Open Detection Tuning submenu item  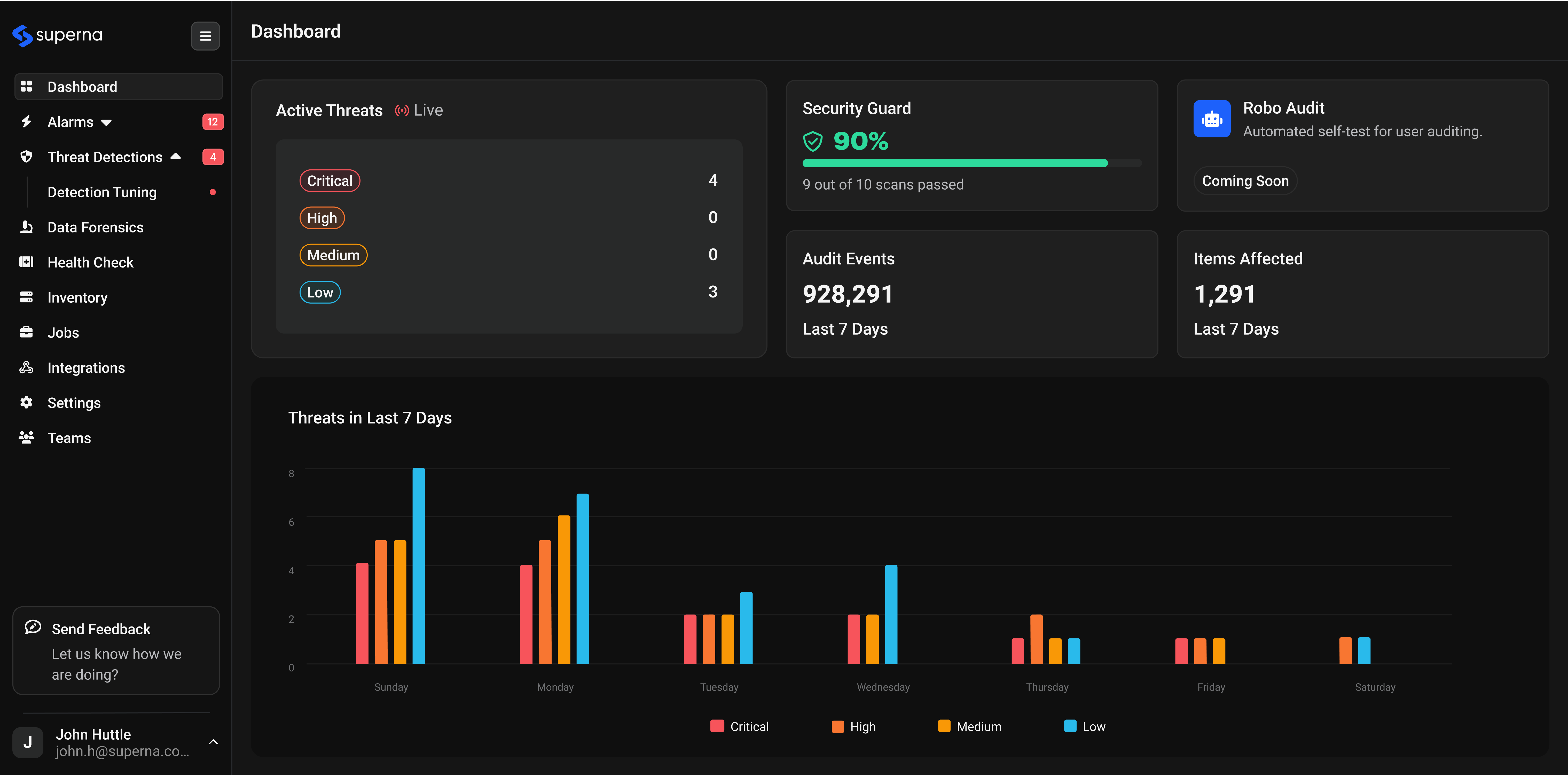click(x=102, y=192)
